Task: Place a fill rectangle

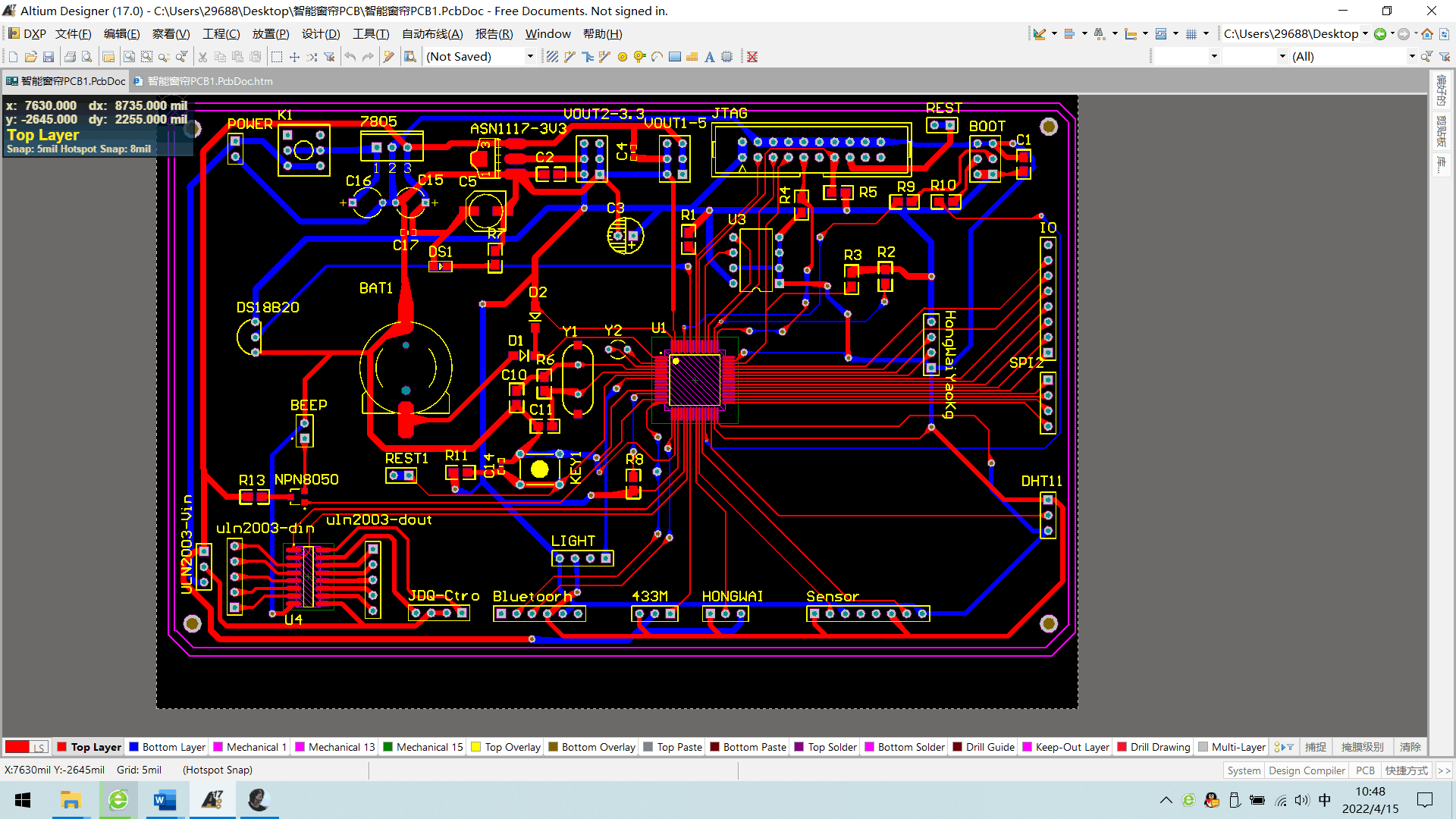Action: tap(675, 57)
